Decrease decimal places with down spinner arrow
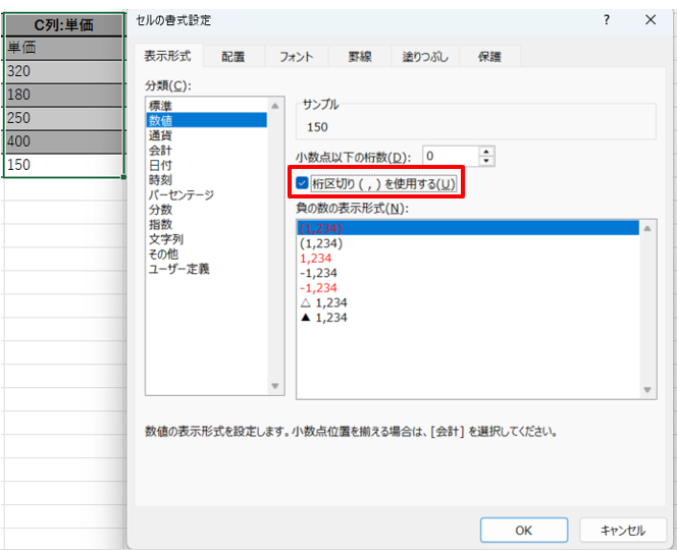This screenshot has height=551, width=677. pos(487,161)
